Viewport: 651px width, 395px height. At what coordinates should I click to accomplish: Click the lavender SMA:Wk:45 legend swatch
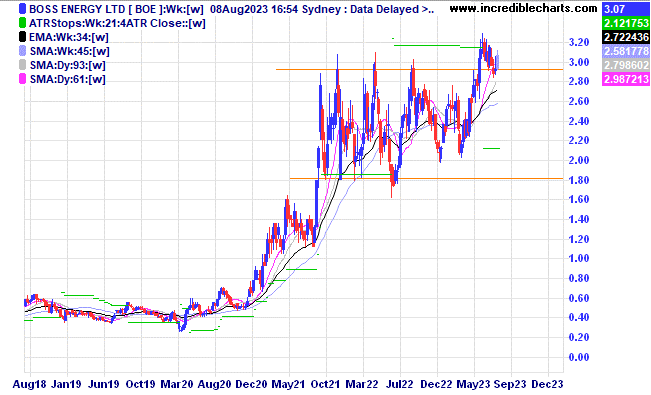pyautogui.click(x=22, y=52)
